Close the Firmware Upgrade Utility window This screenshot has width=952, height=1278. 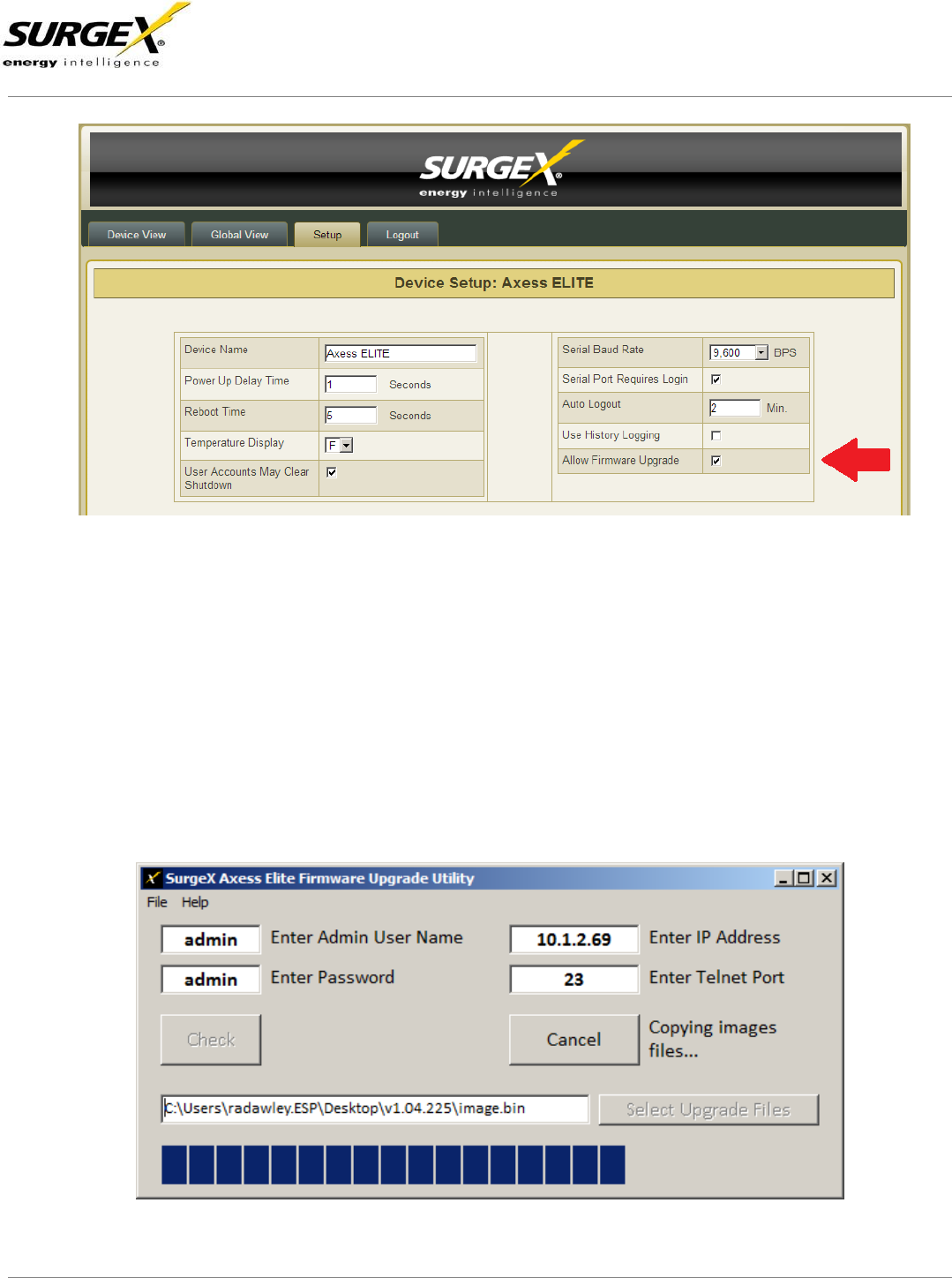(x=827, y=878)
